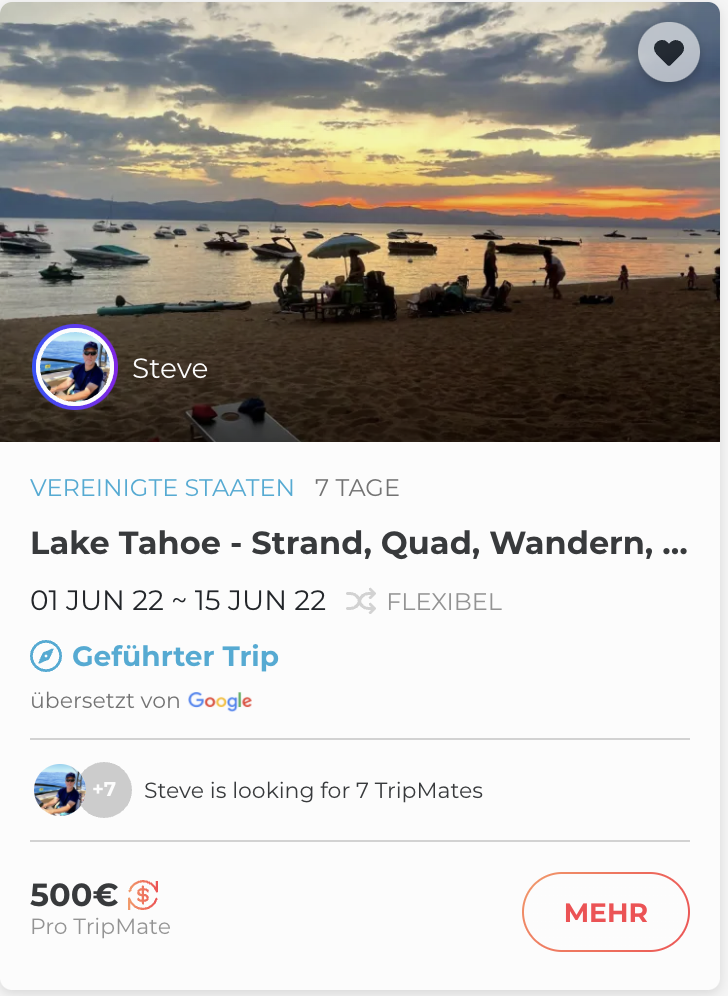
Task: Click the 7 Tage duration label
Action: (x=357, y=488)
